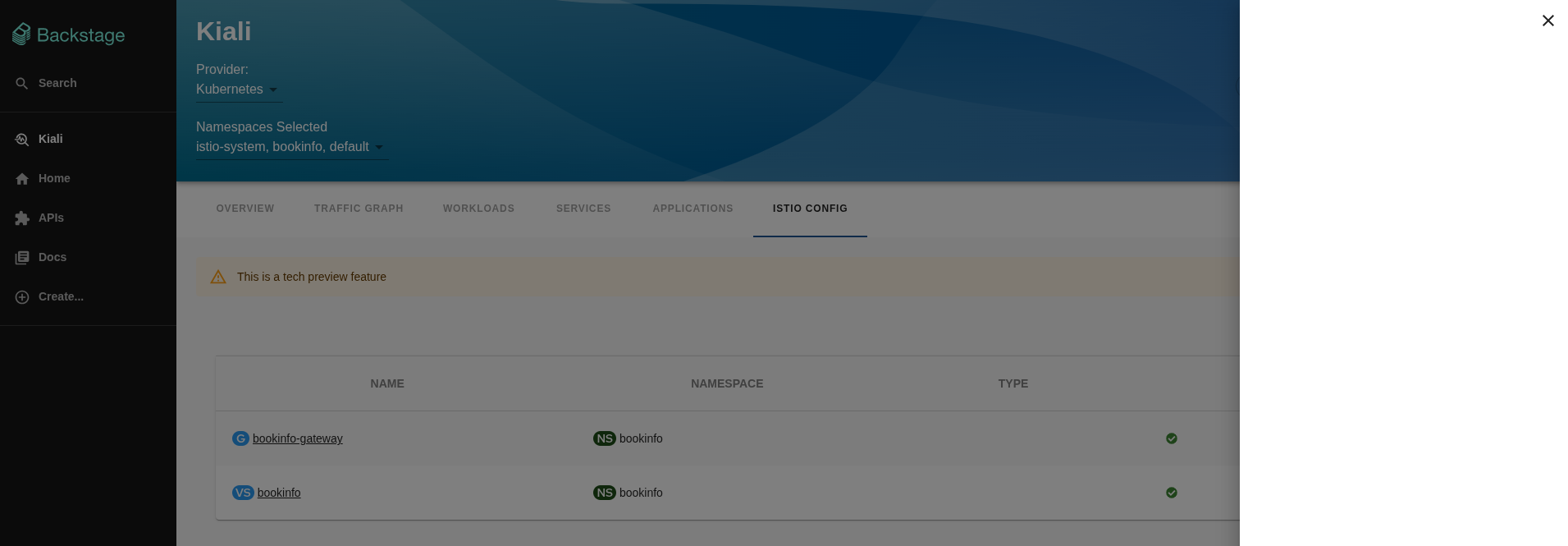Click valid checkmark in VS bookinfo row

1172,493
